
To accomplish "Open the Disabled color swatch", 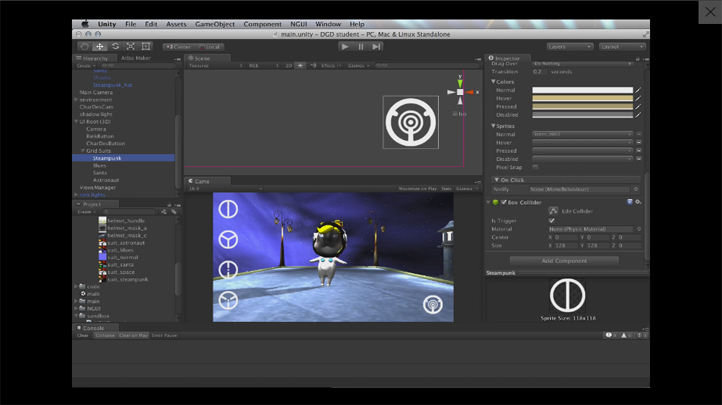I will 582,115.
